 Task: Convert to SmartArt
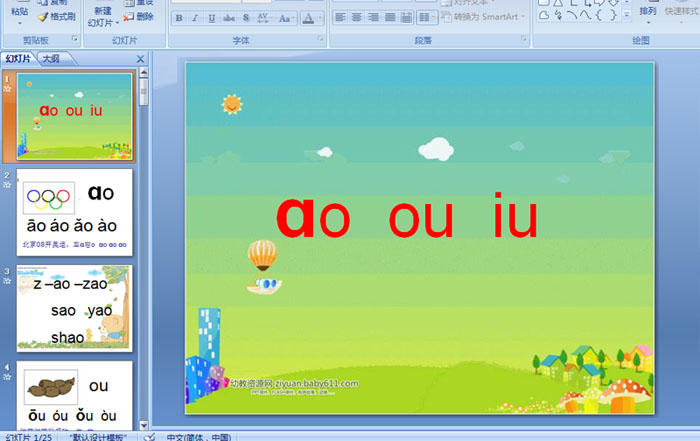483,17
